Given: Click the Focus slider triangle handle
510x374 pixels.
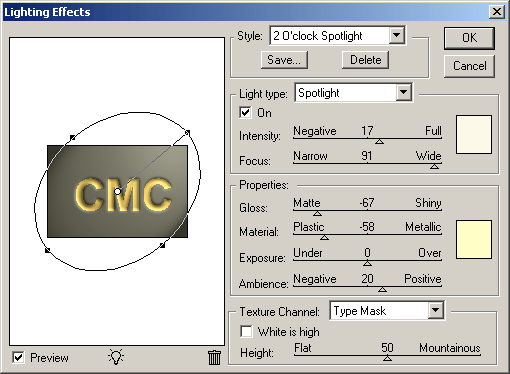Looking at the screenshot, I should point(434,166).
